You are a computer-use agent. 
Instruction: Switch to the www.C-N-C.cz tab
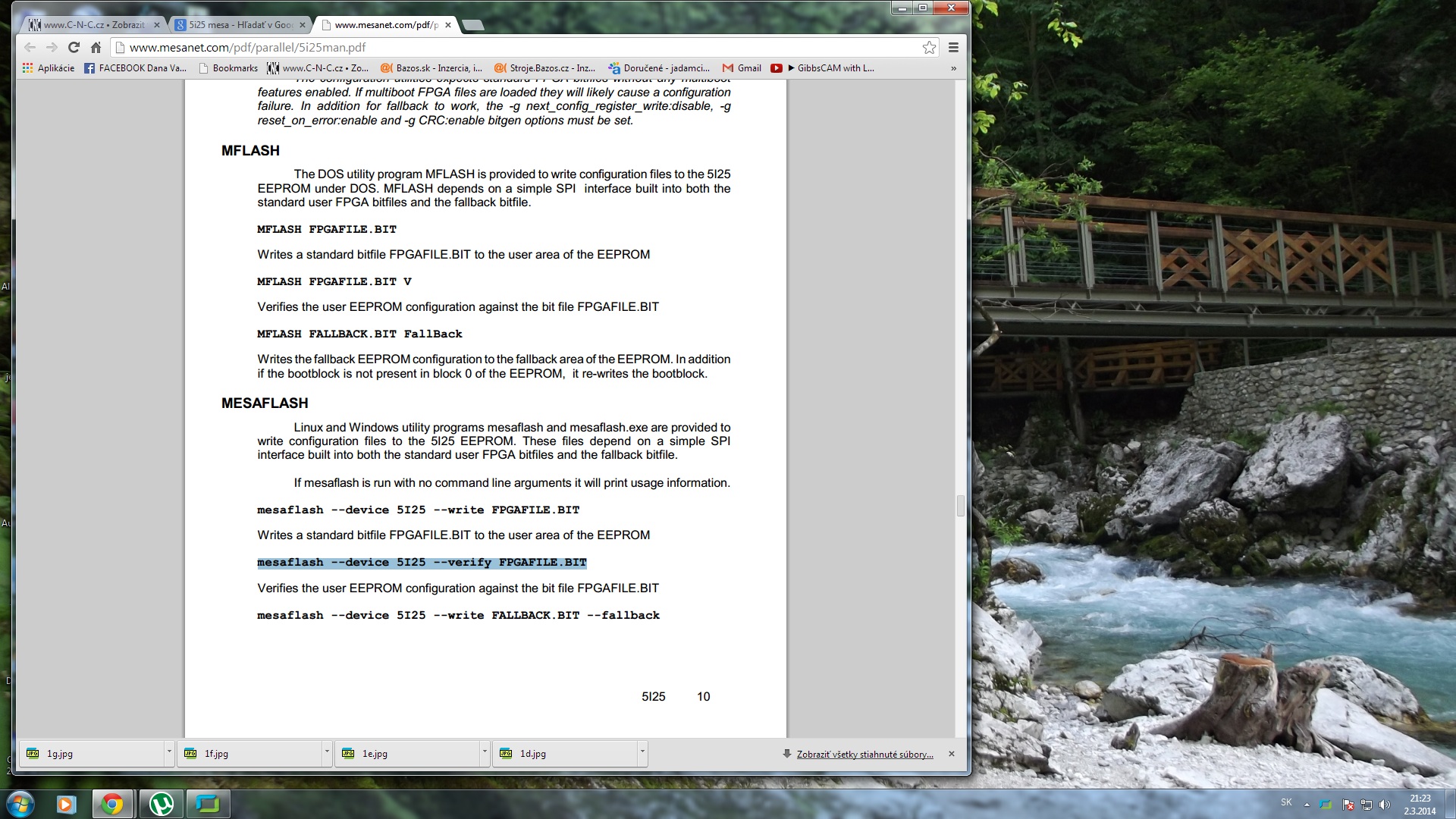[x=93, y=25]
